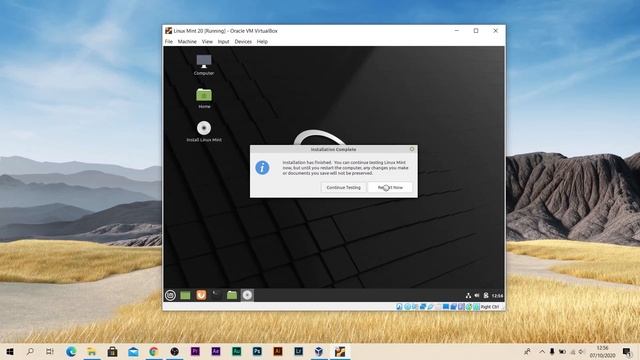The image size is (640, 360).
Task: Click VirtualBox network status indicator
Action: [423, 307]
